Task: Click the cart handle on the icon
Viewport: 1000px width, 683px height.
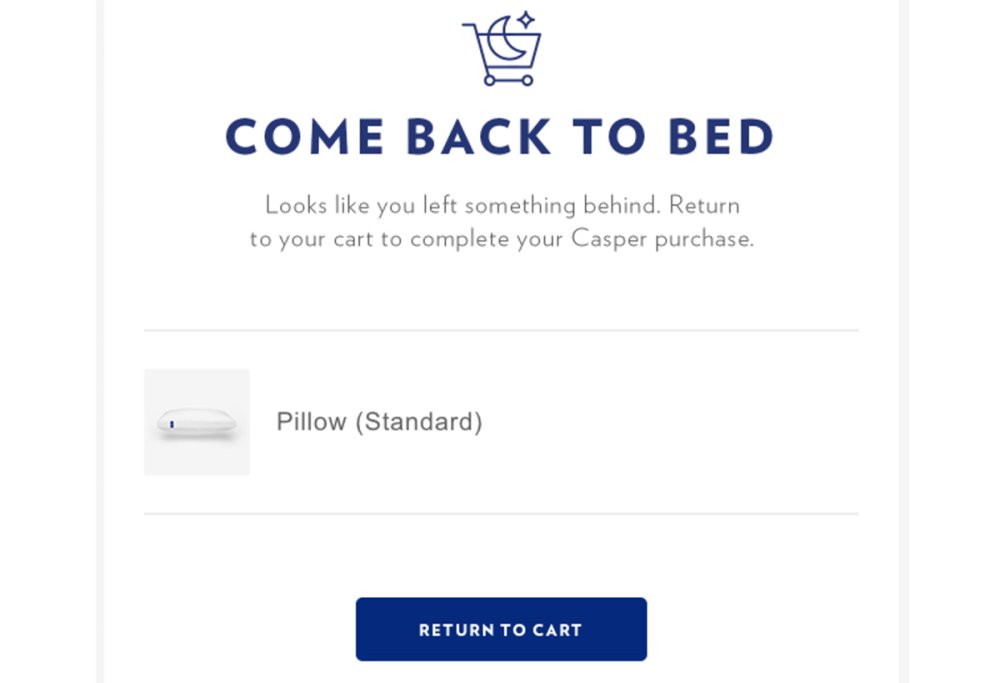Action: (x=470, y=27)
